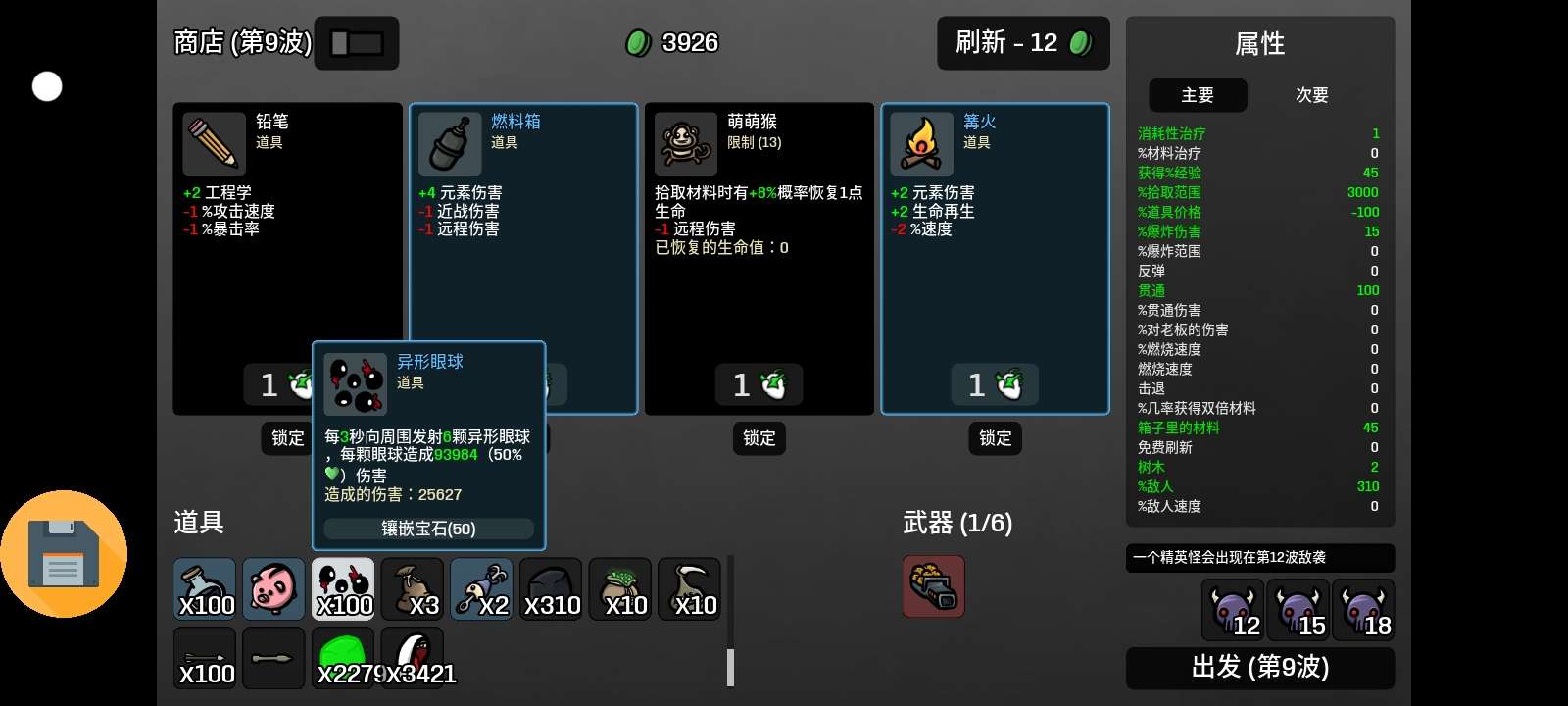Switch to the 次要 stats tab
1568x706 pixels.
pyautogui.click(x=1311, y=95)
